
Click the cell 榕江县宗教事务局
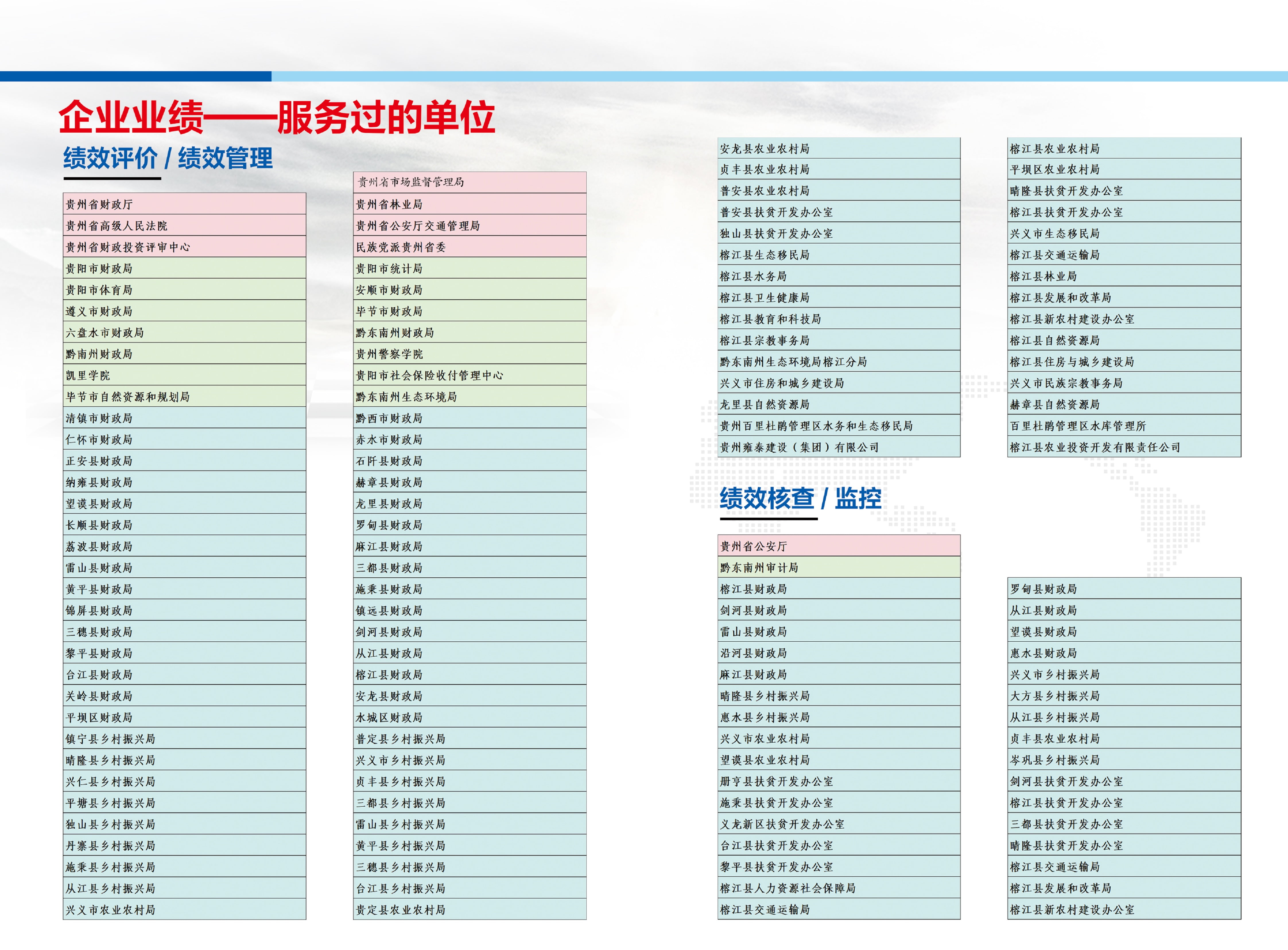coord(839,340)
